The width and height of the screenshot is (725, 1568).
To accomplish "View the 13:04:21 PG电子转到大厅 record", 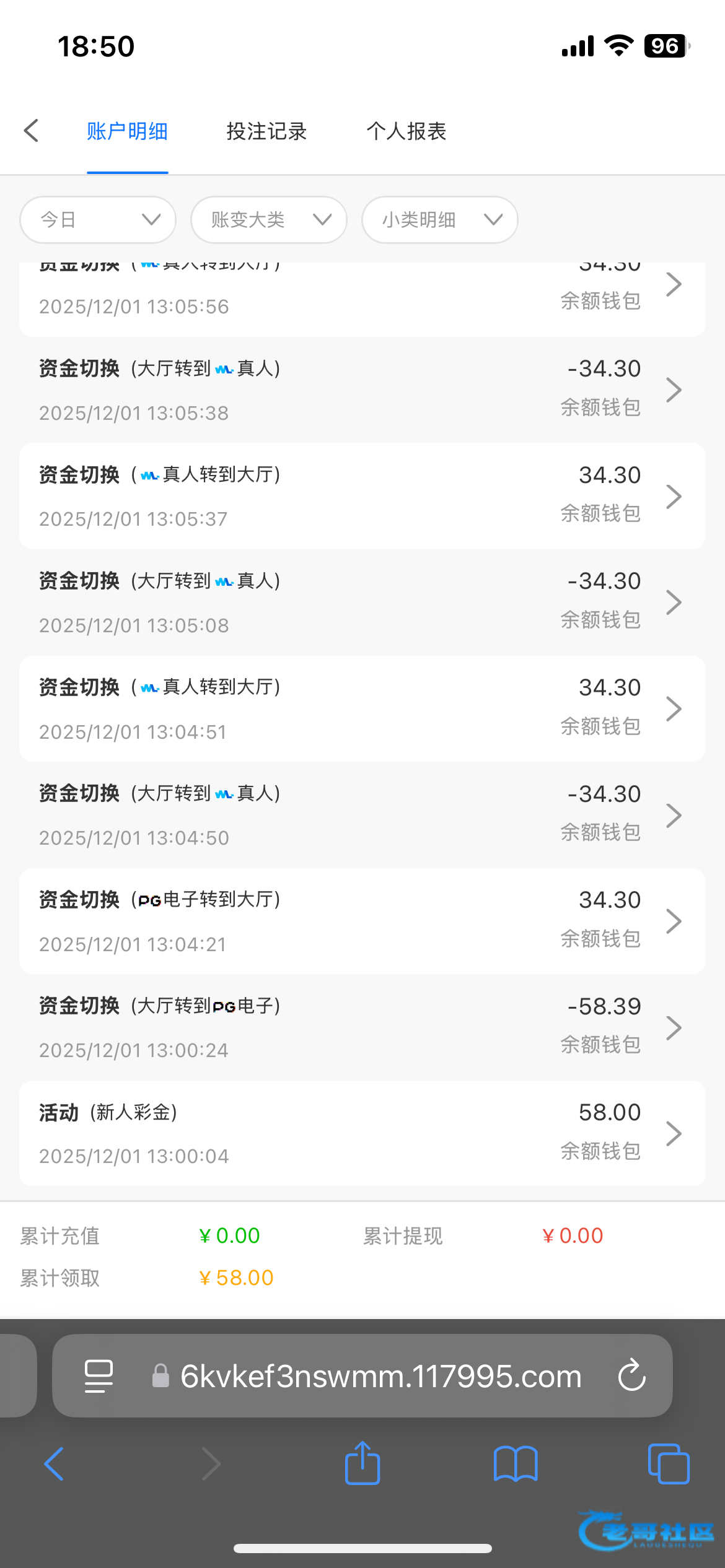I will coord(362,921).
